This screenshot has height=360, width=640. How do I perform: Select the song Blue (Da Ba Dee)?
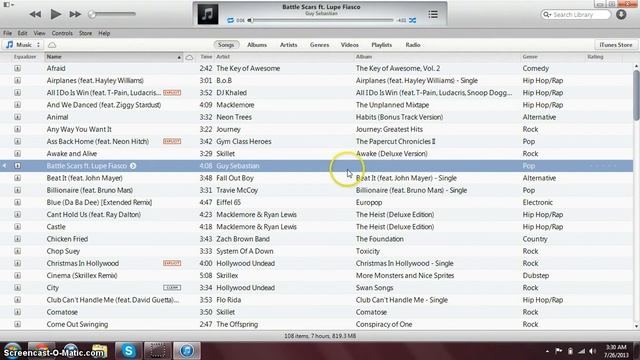(99, 202)
